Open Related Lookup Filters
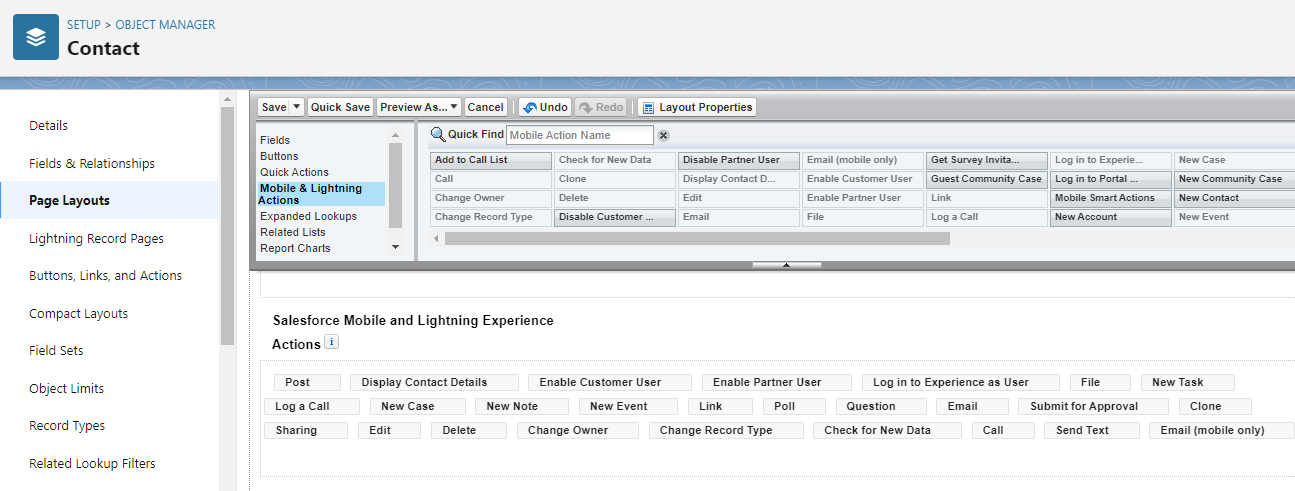1295x491 pixels. point(92,463)
